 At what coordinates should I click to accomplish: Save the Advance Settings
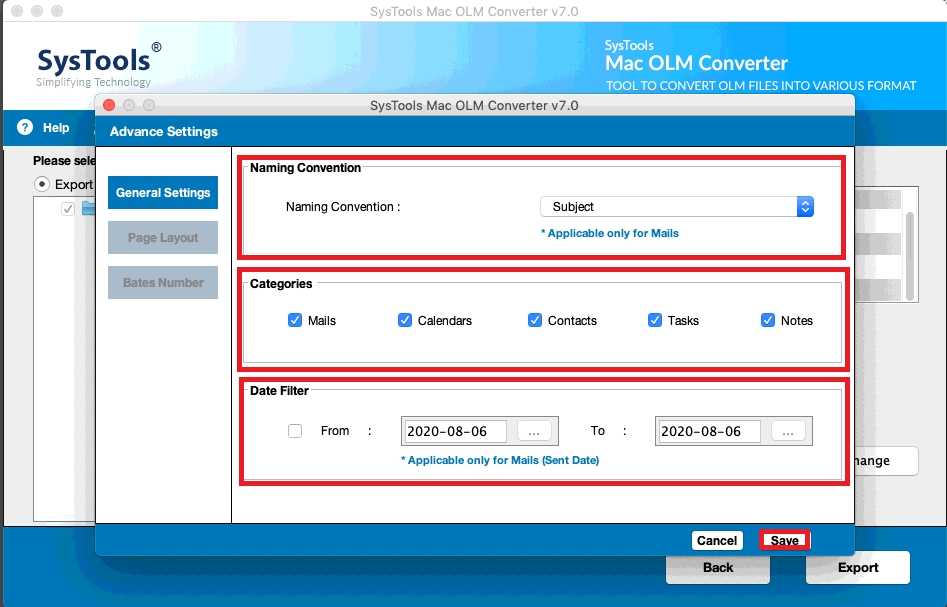pos(785,541)
